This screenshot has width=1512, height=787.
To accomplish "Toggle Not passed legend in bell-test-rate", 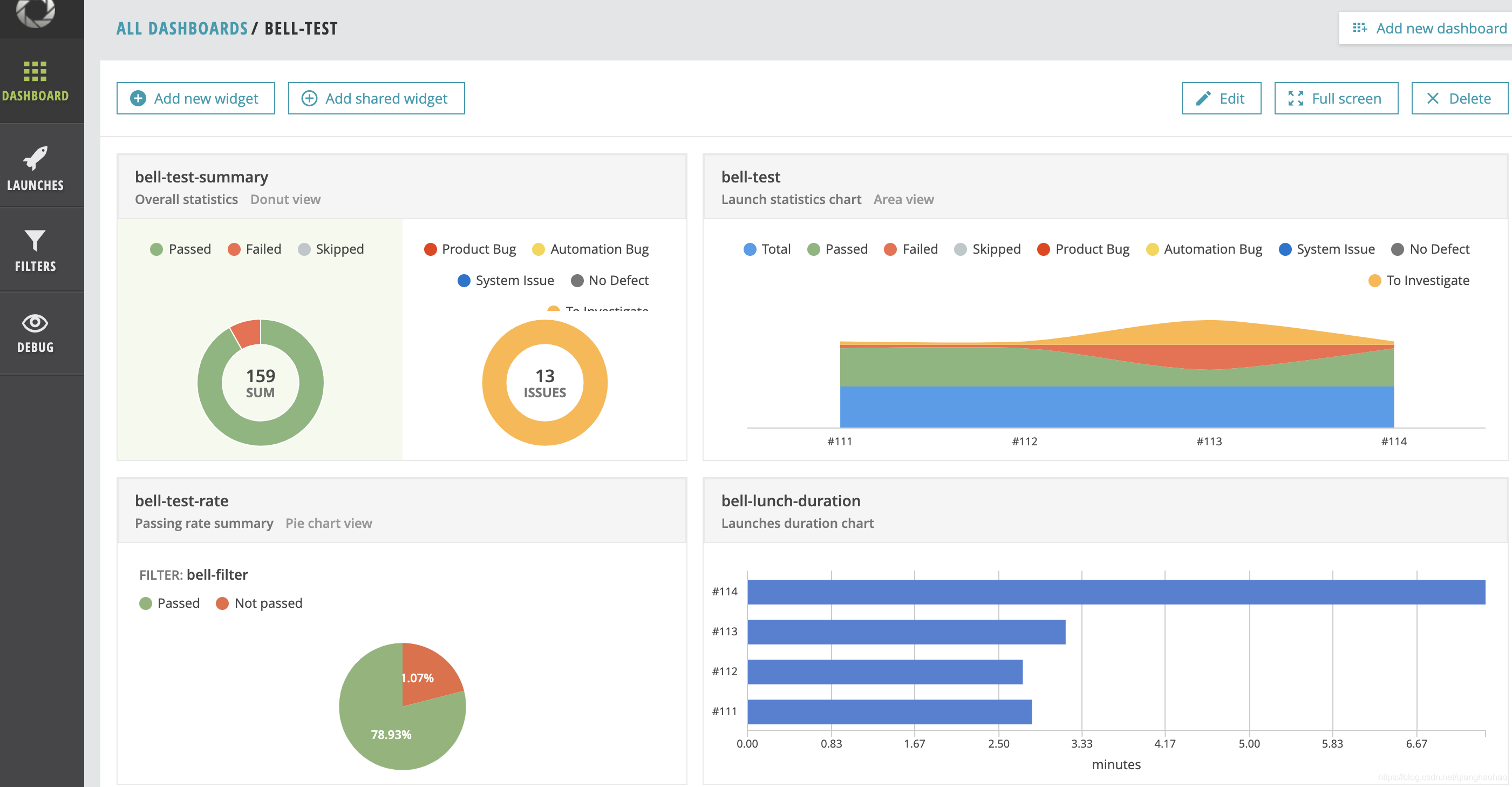I will click(259, 603).
